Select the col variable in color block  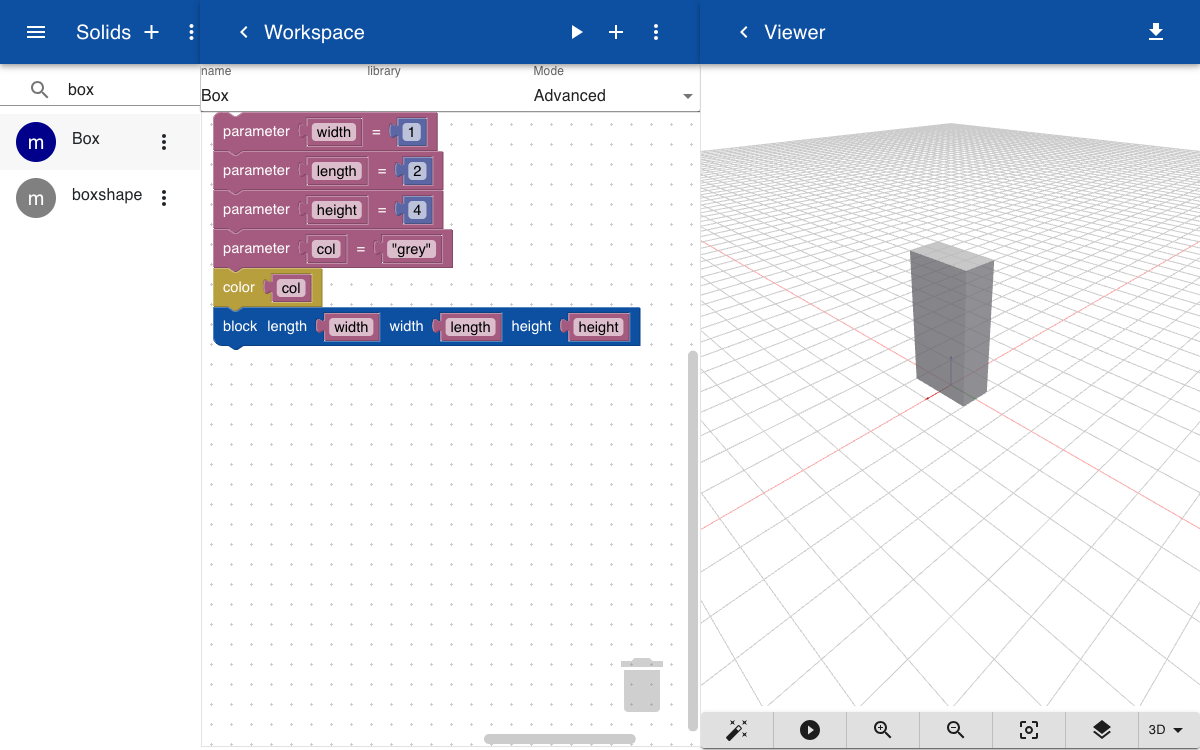click(x=291, y=288)
